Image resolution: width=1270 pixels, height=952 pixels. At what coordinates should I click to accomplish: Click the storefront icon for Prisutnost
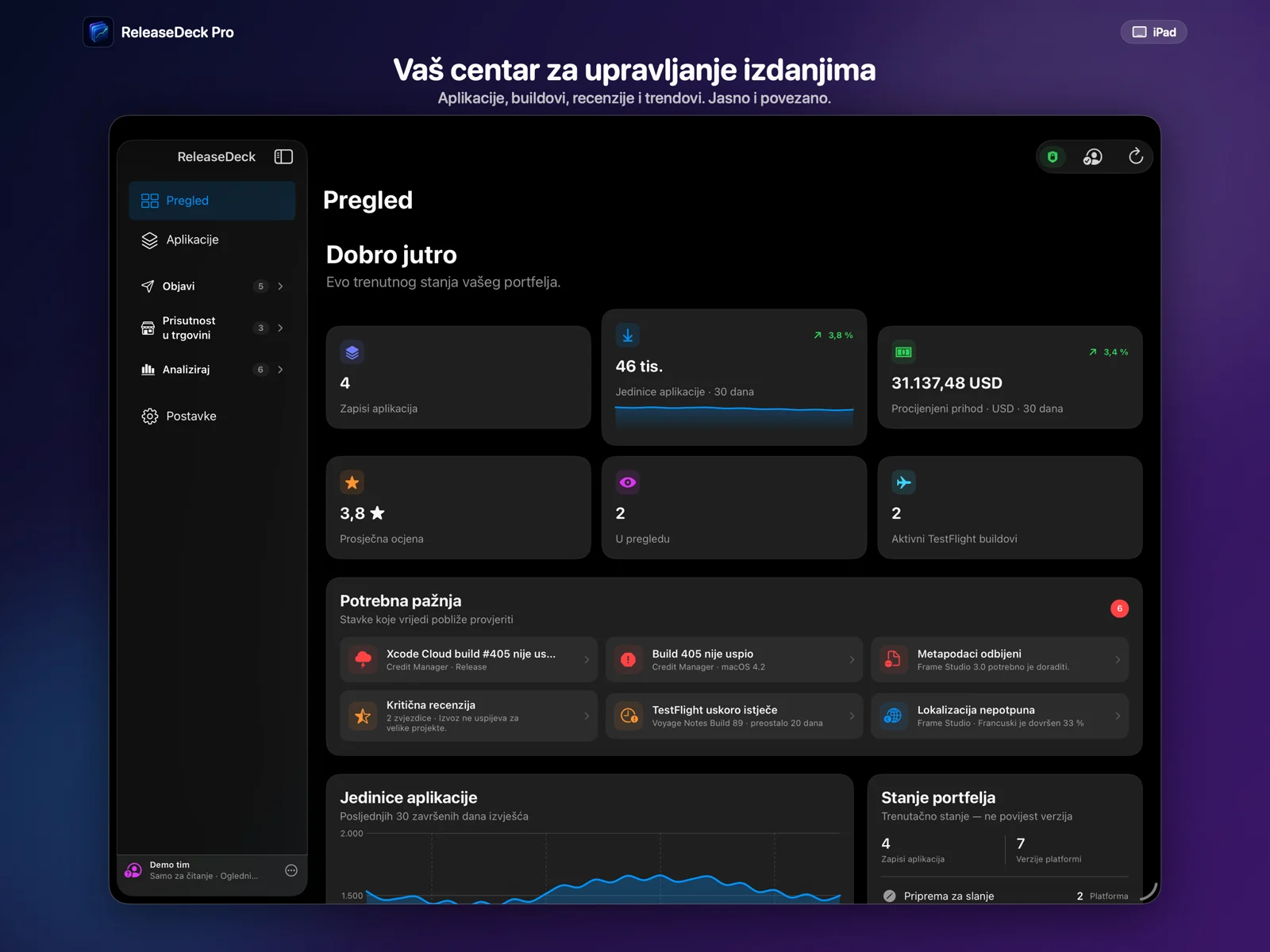click(148, 328)
